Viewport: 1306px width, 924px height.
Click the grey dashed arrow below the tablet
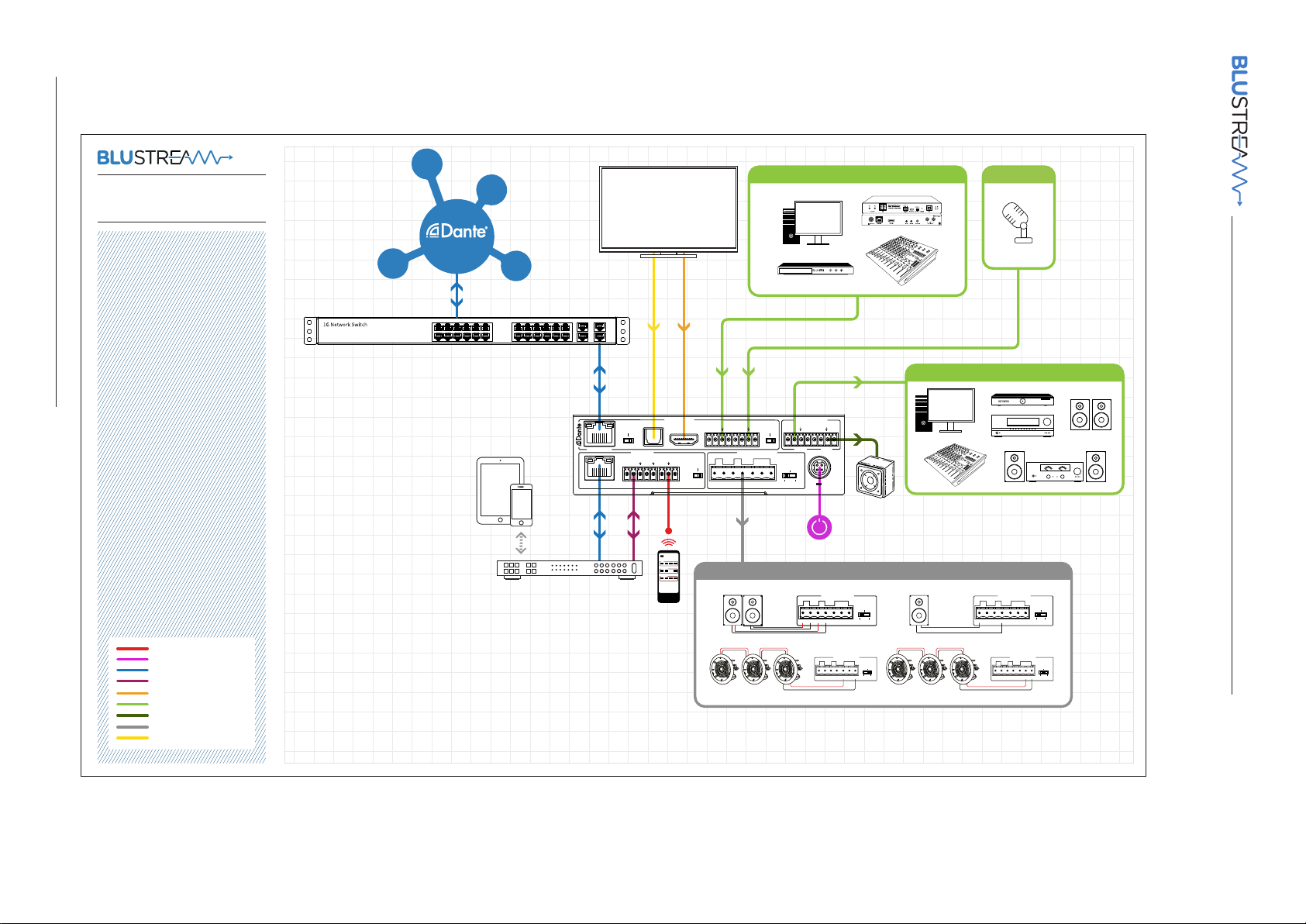521,542
